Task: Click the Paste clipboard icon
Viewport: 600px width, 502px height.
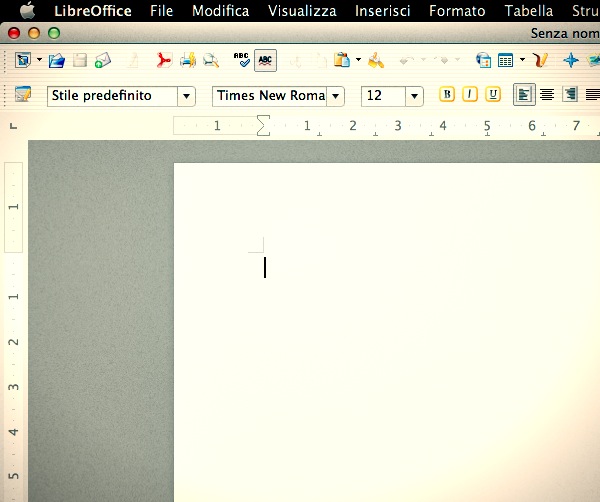Action: [342, 60]
